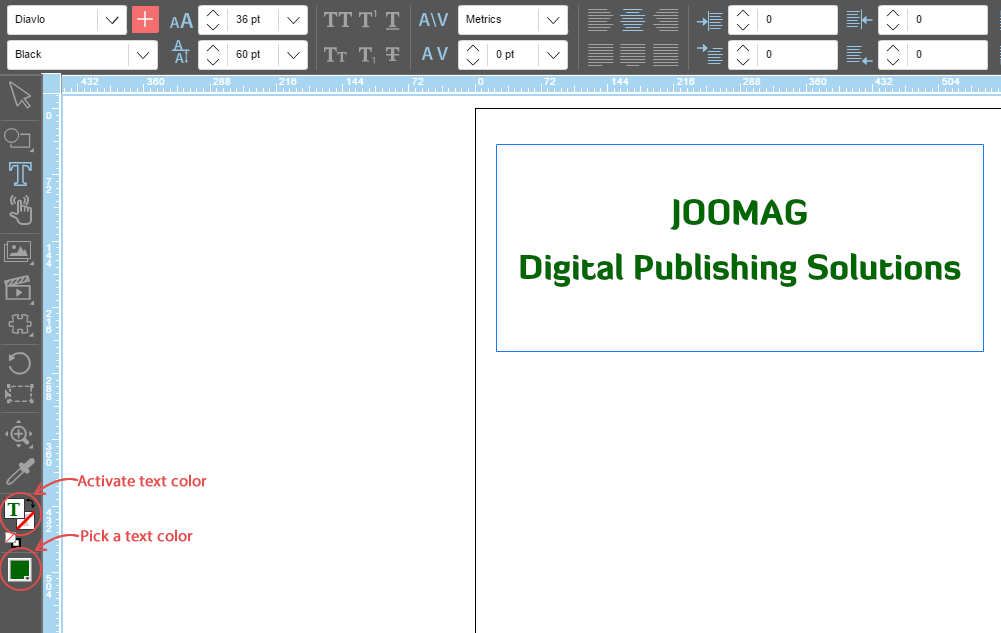Center align the paragraph text
This screenshot has height=633, width=1001.
tap(632, 20)
